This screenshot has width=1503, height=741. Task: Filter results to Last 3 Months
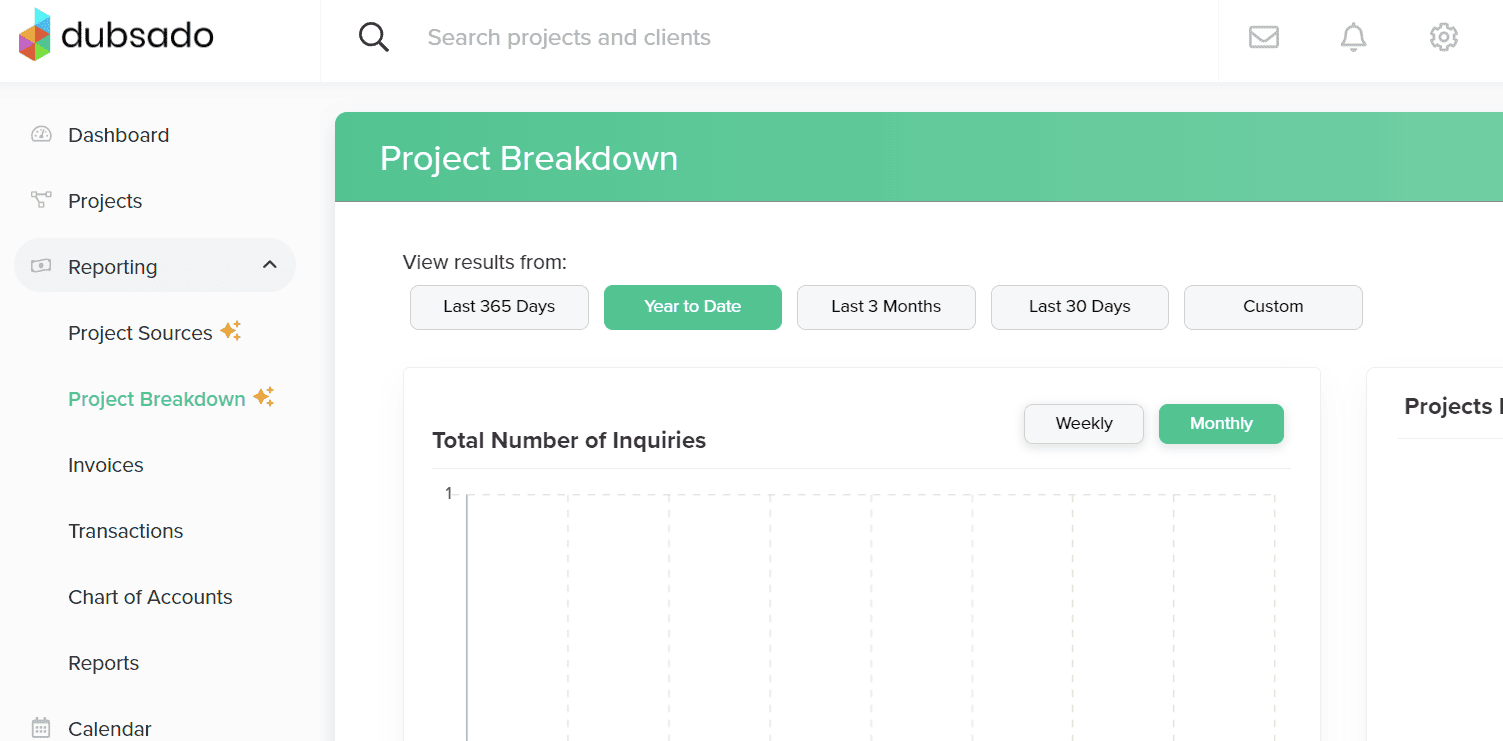click(885, 306)
